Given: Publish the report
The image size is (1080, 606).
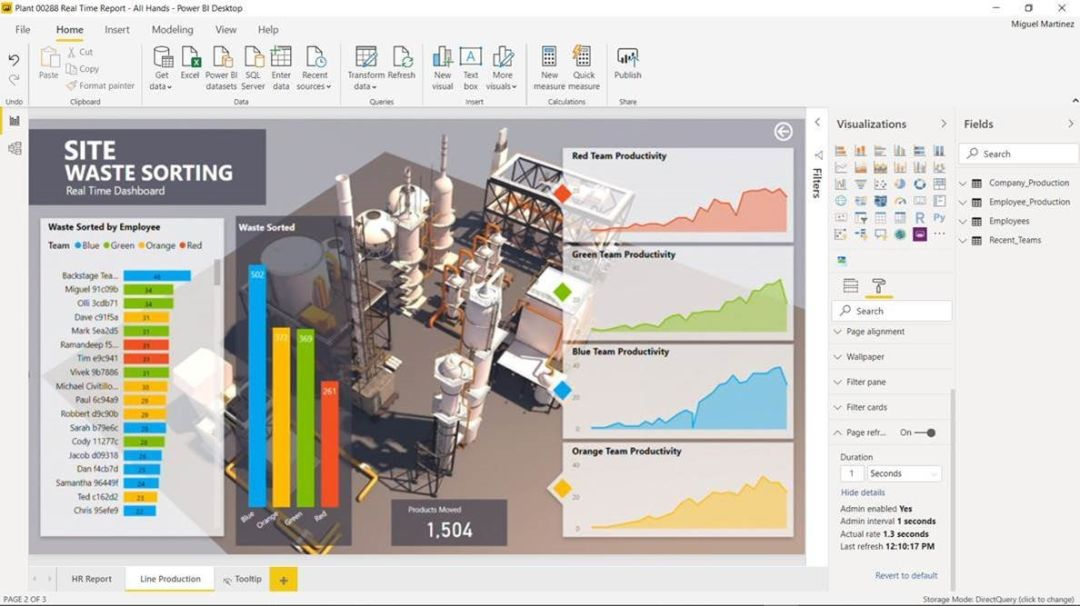Looking at the screenshot, I should click(627, 63).
